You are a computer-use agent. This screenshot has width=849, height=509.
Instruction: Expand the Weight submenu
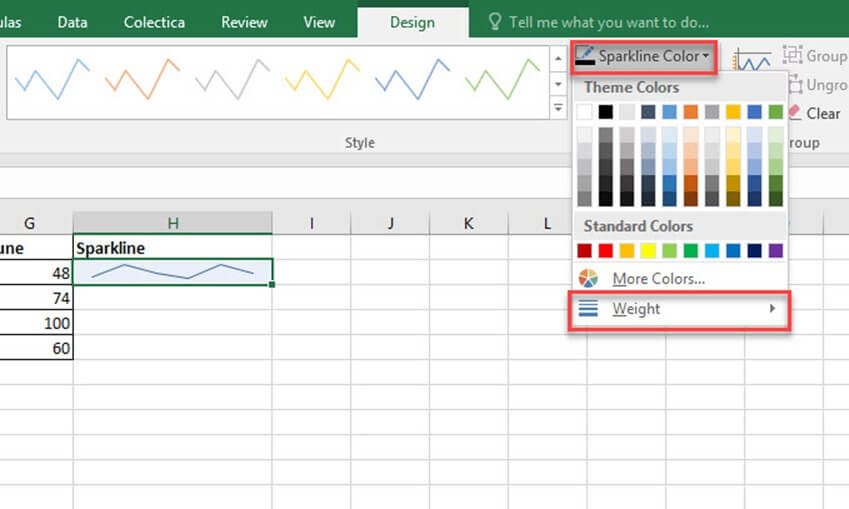[x=680, y=309]
